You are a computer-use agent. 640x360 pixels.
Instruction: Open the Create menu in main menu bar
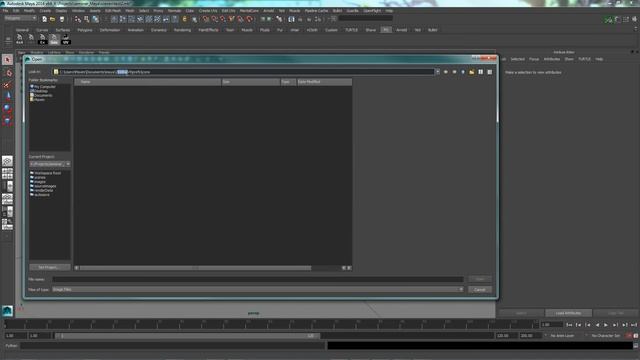click(x=45, y=11)
